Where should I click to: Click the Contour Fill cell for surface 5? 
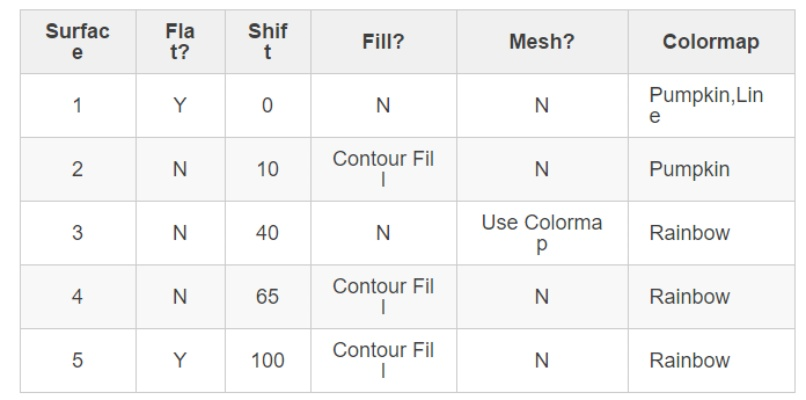point(383,360)
